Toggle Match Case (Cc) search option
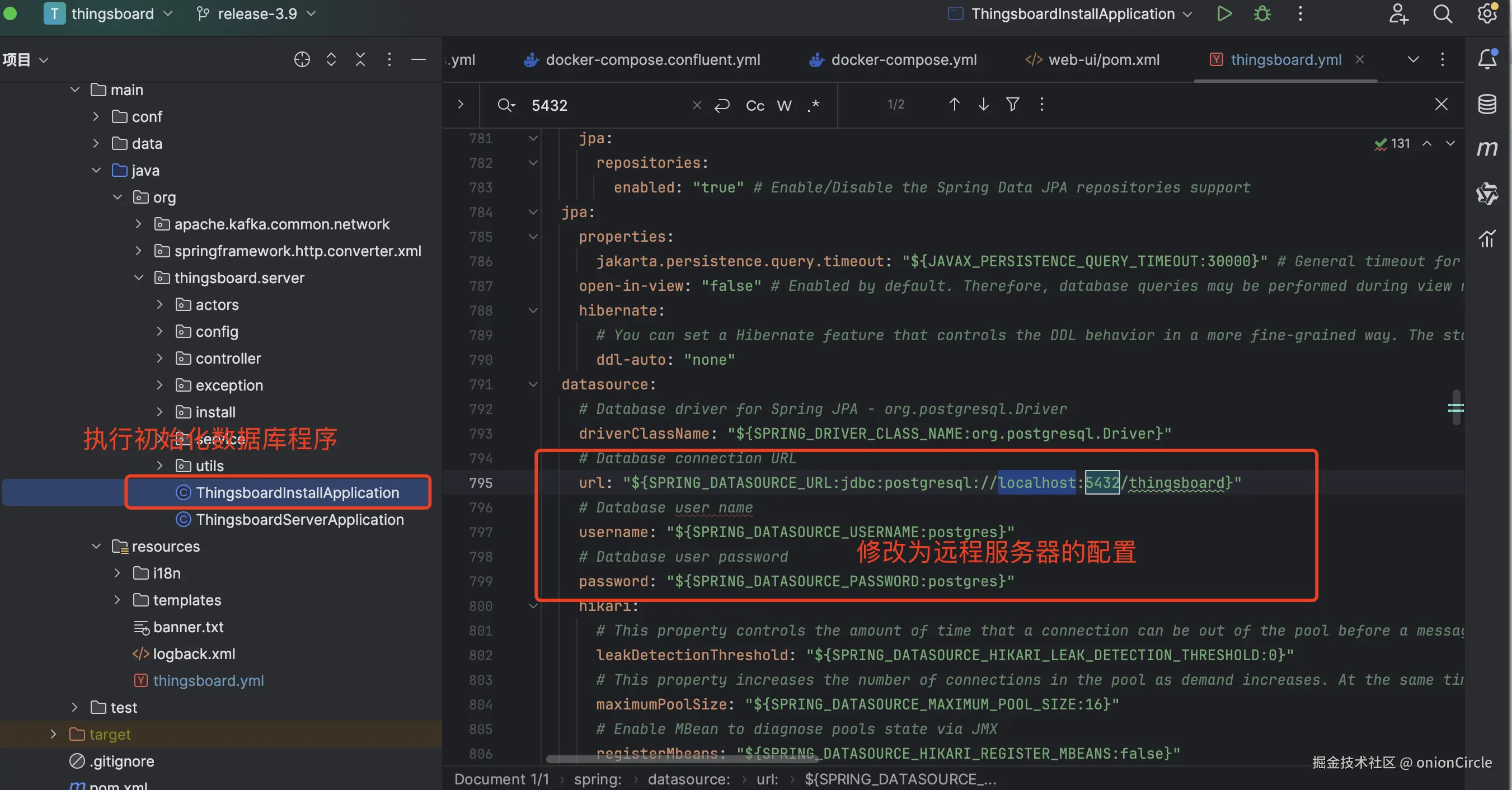This screenshot has width=1512, height=790. (x=755, y=106)
